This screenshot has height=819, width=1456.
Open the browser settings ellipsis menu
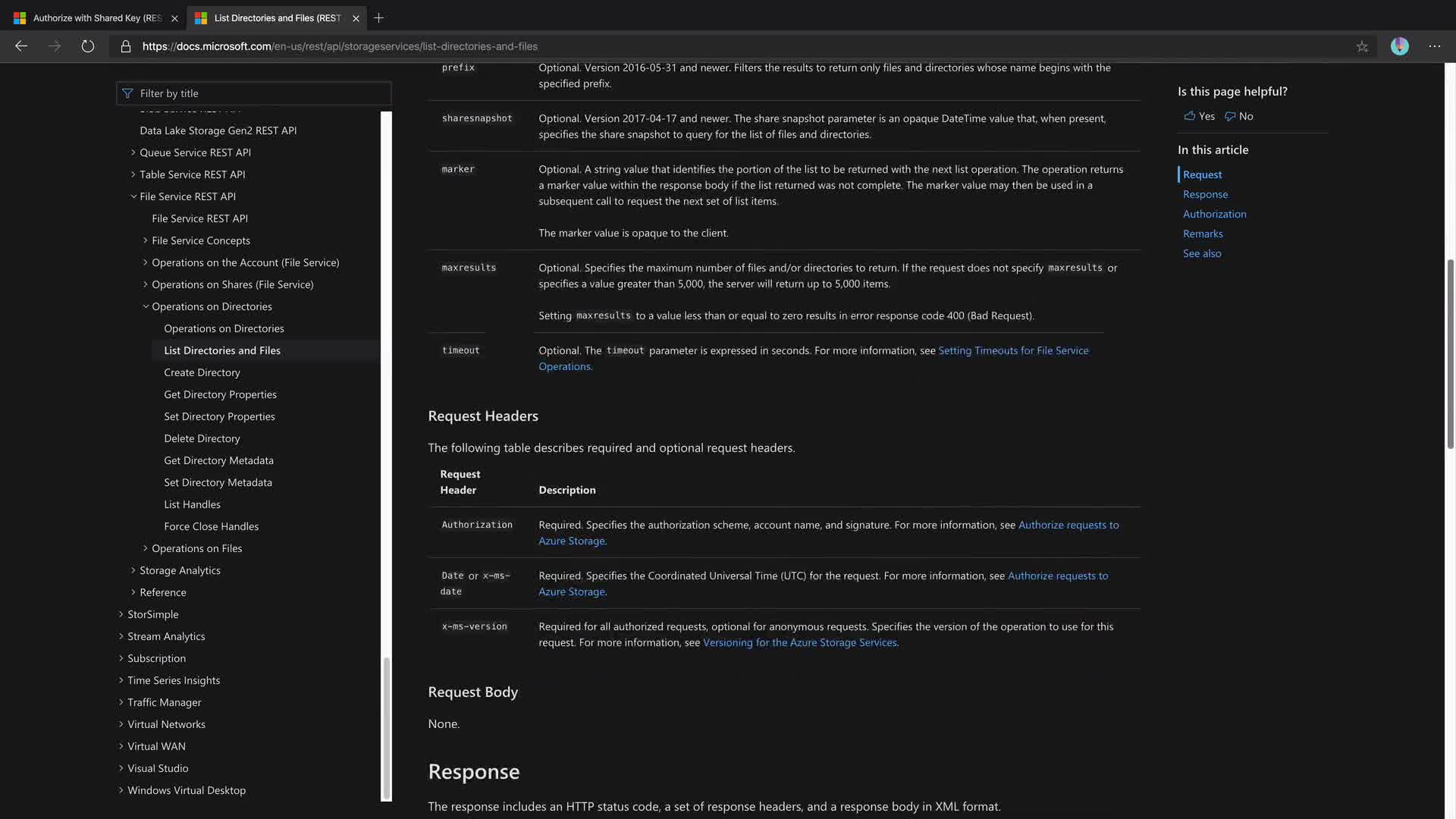tap(1434, 46)
